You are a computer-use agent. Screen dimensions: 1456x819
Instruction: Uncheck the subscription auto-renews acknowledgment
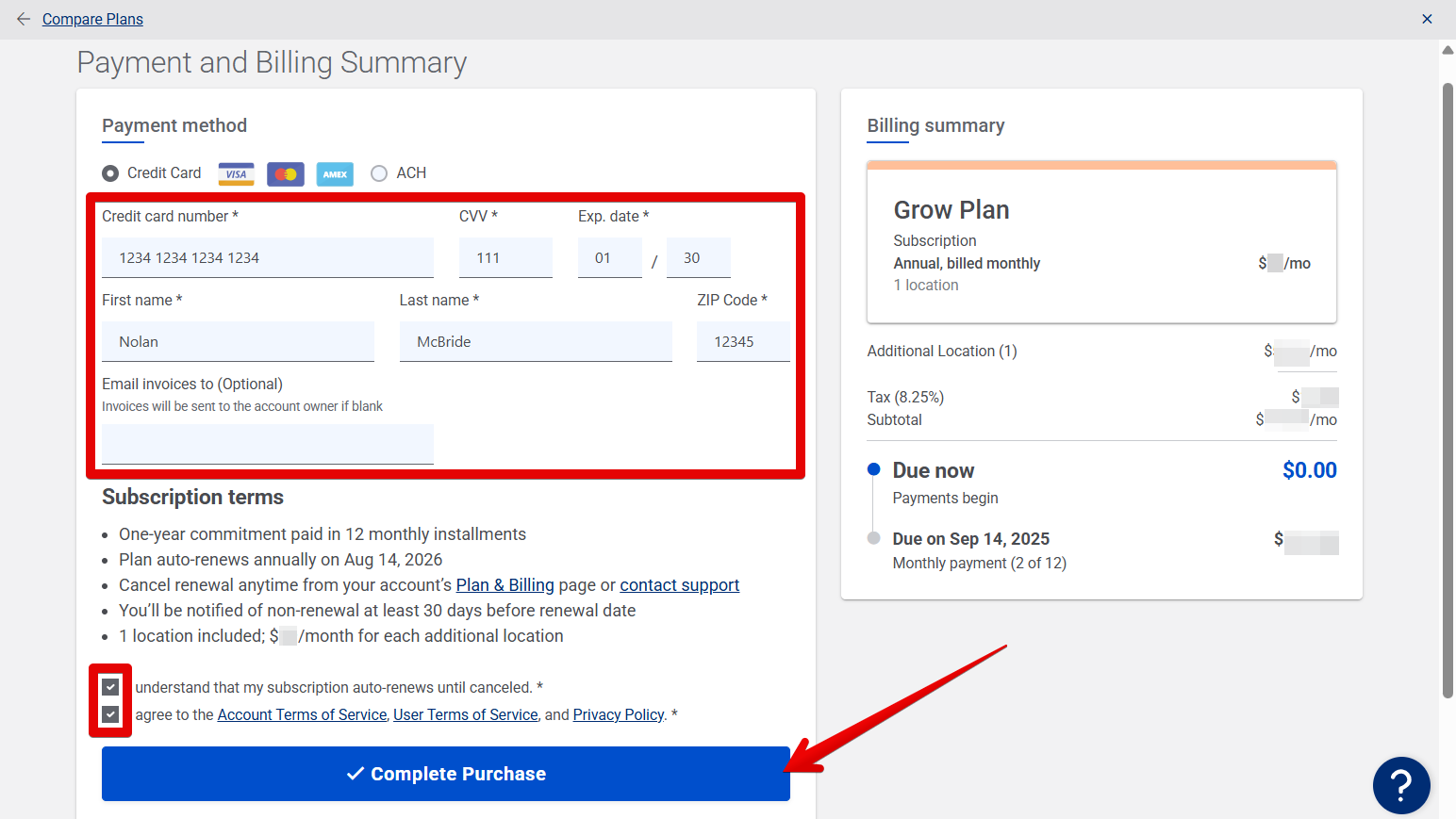point(110,687)
